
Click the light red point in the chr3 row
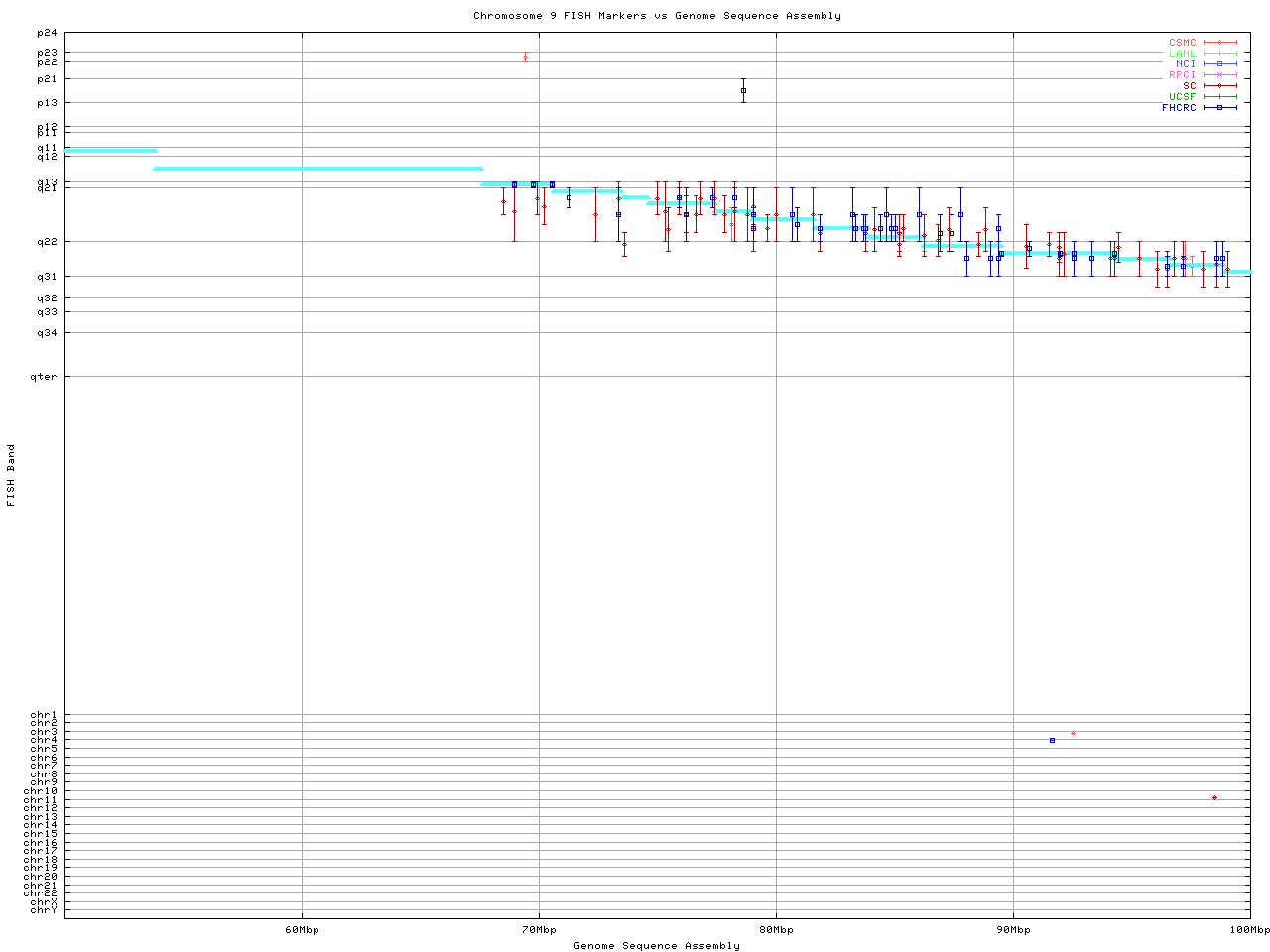tap(1073, 733)
